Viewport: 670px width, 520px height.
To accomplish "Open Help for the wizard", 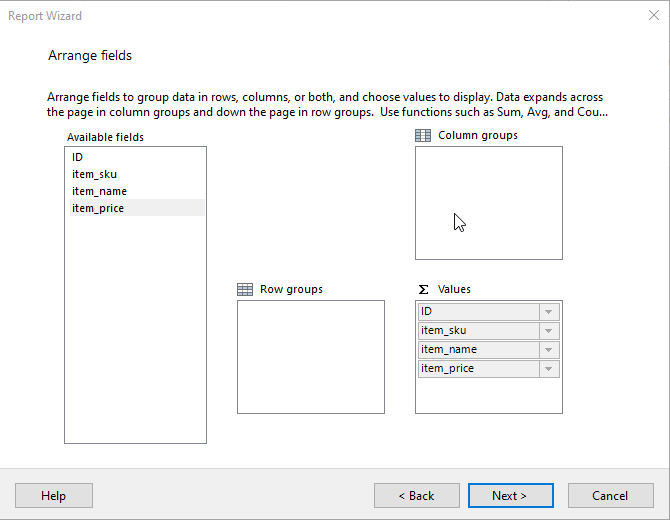I will (54, 496).
